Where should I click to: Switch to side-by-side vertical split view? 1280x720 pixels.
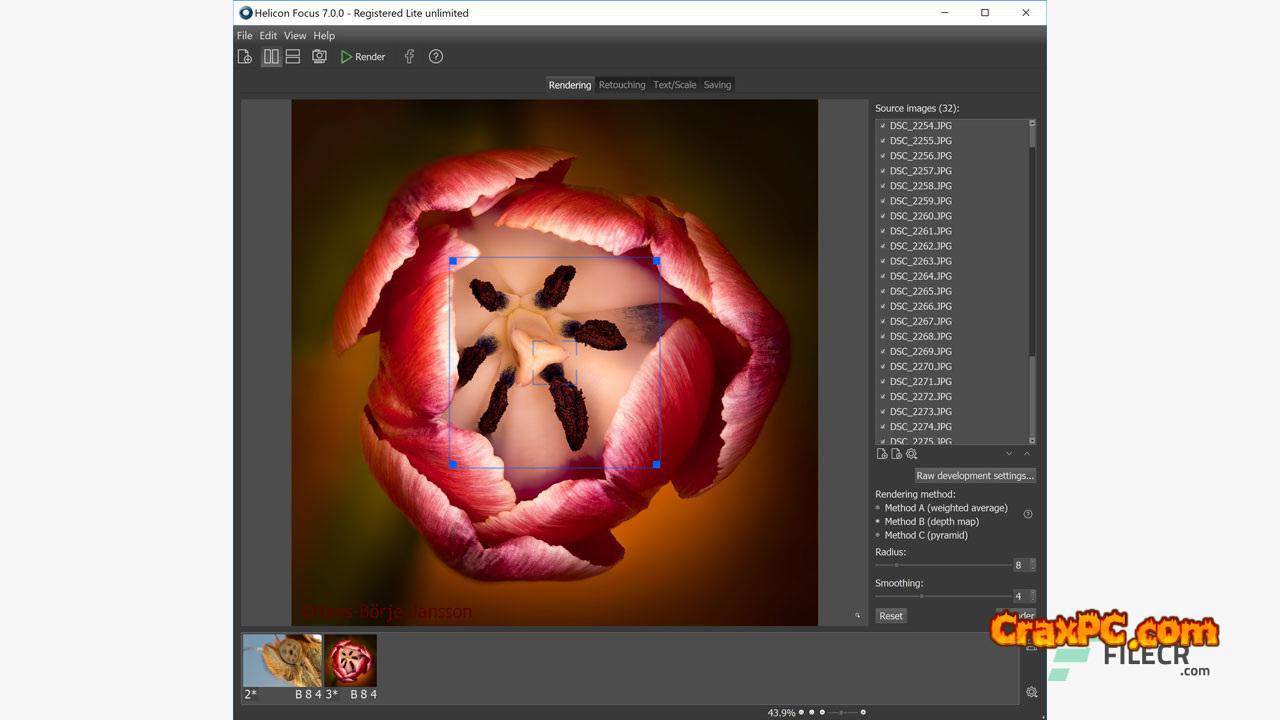coord(271,57)
